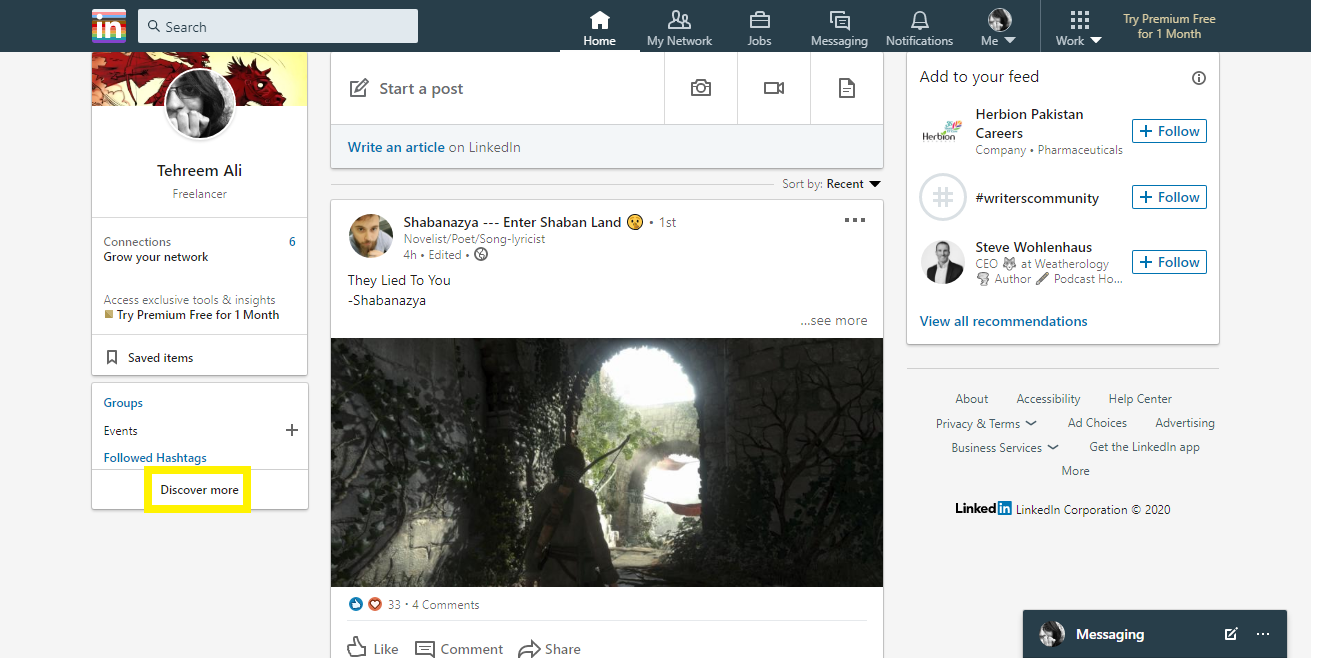Click Get the LinkedIn app
The width and height of the screenshot is (1326, 658).
click(x=1144, y=447)
